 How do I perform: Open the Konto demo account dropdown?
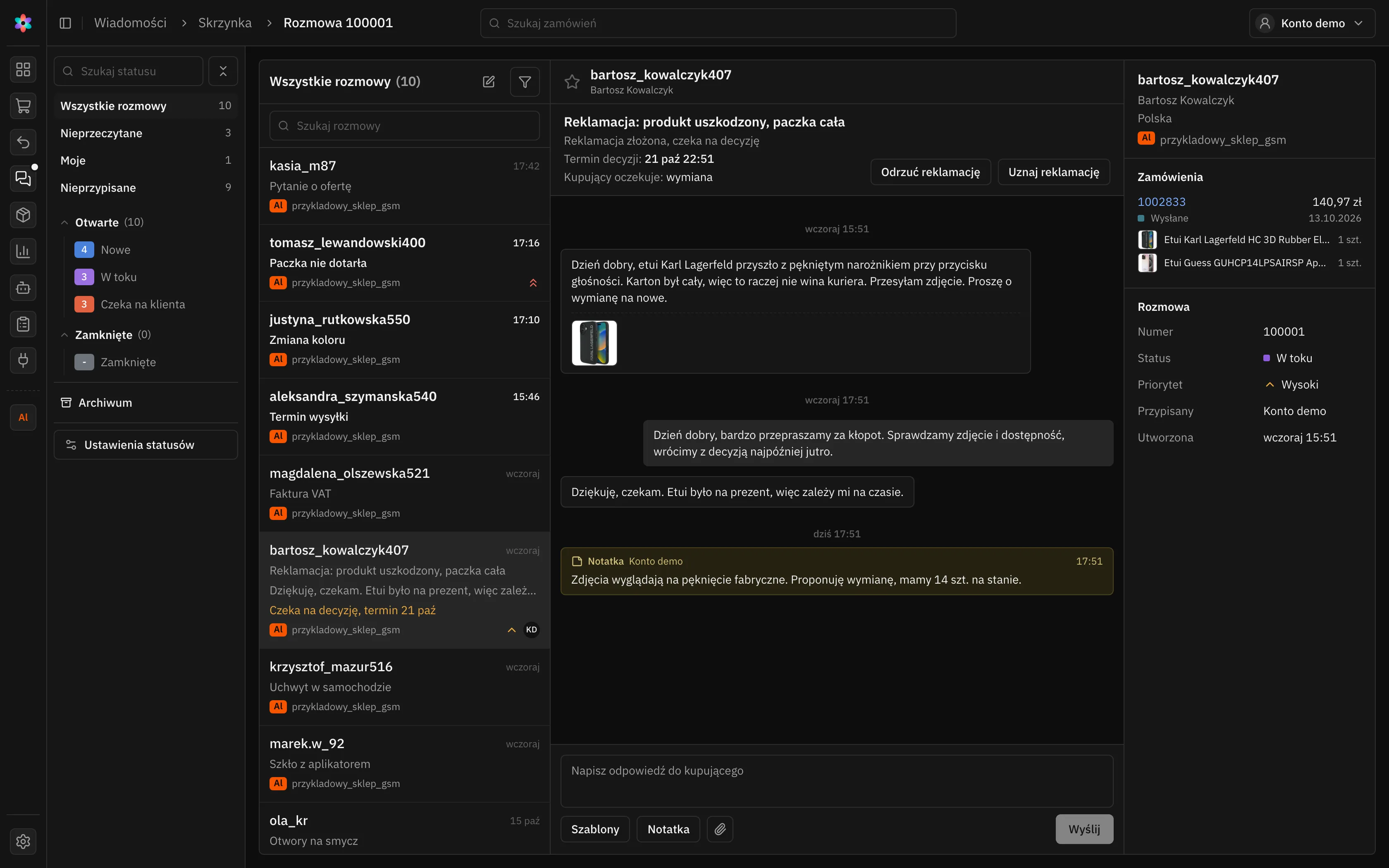[x=1312, y=23]
